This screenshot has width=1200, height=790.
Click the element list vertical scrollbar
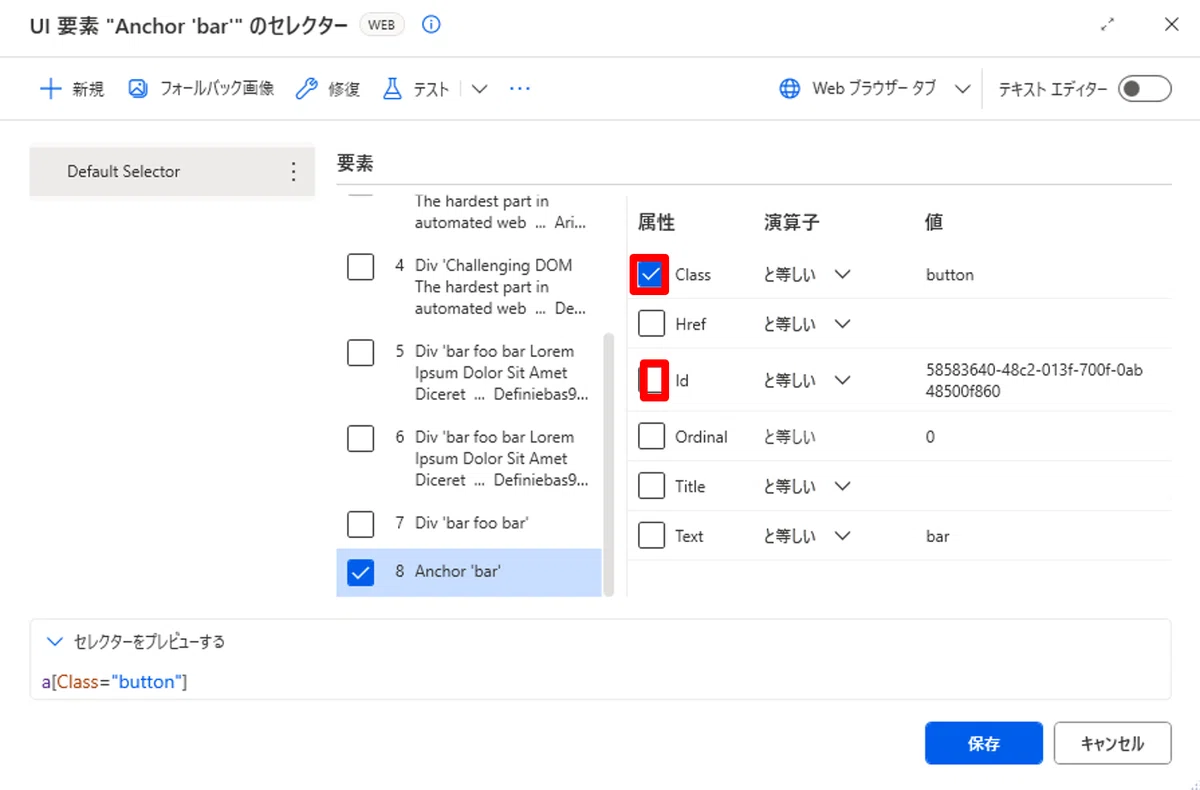pyautogui.click(x=610, y=464)
